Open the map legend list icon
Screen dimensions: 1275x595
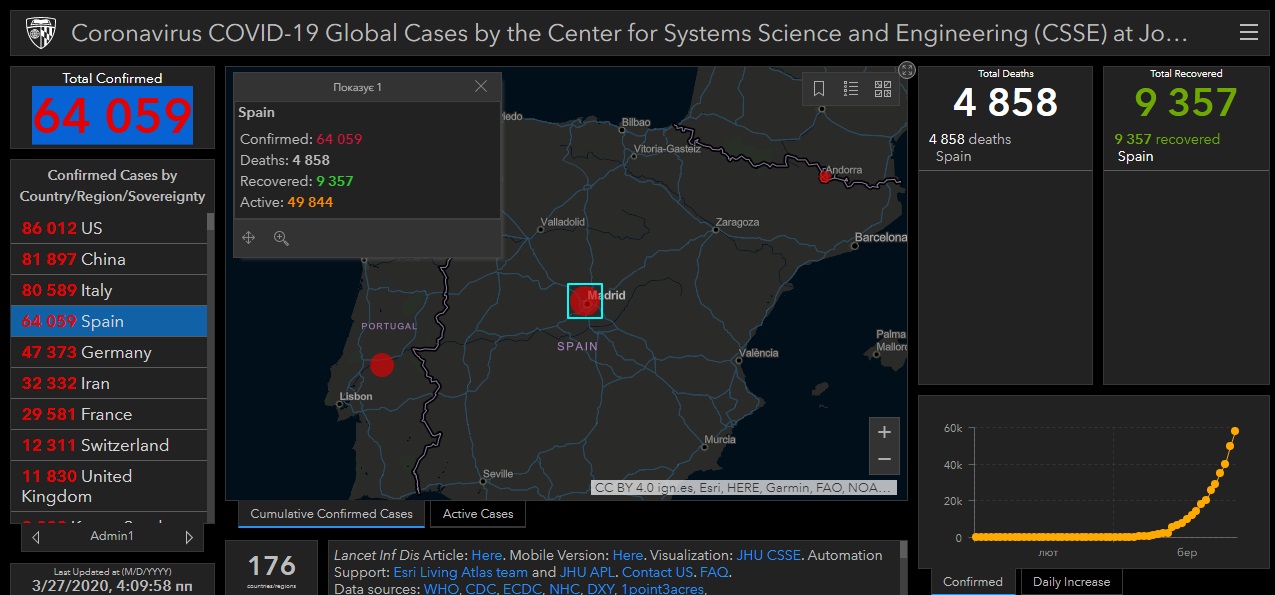851,89
